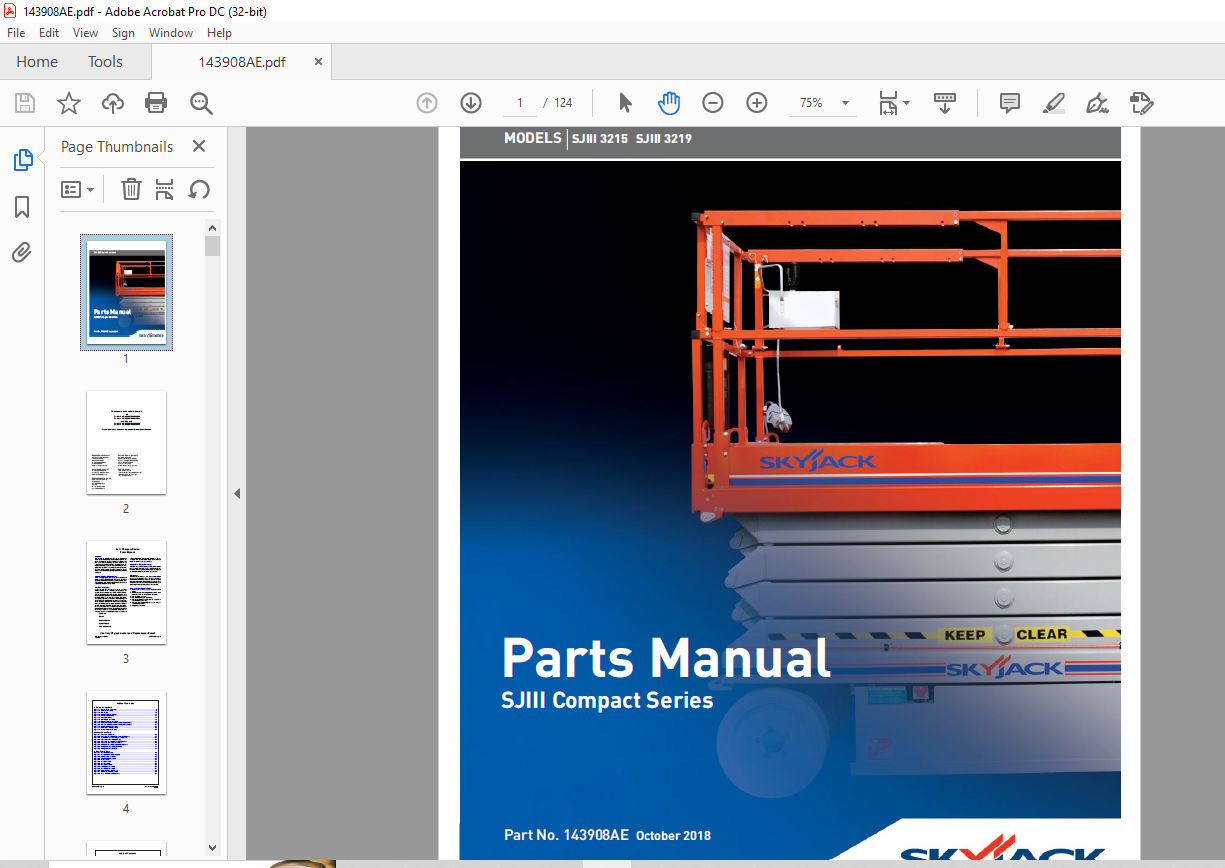Click the SJIII Compact Series subtitle

click(607, 701)
